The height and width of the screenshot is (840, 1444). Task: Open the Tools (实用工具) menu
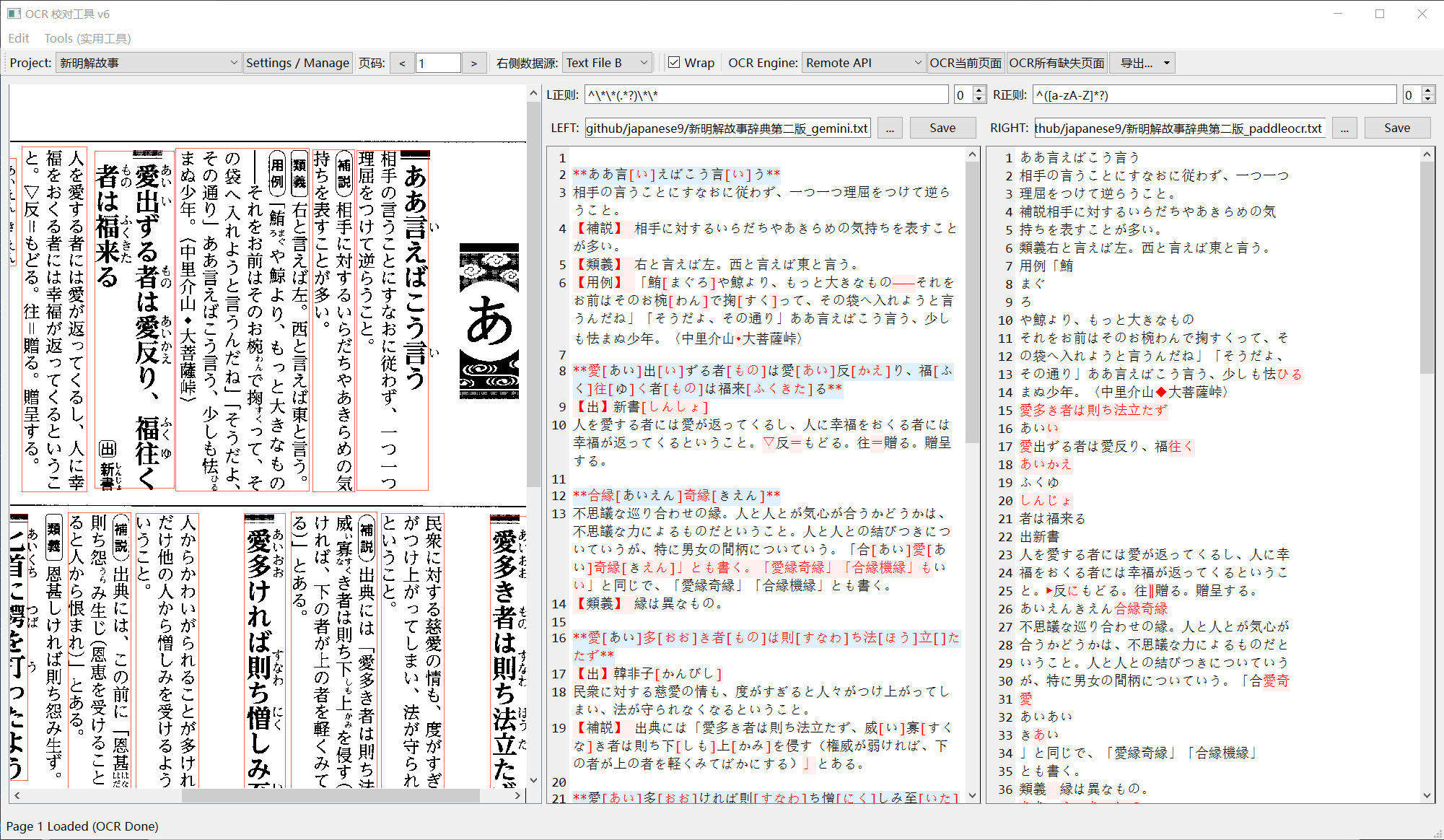pyautogui.click(x=87, y=38)
